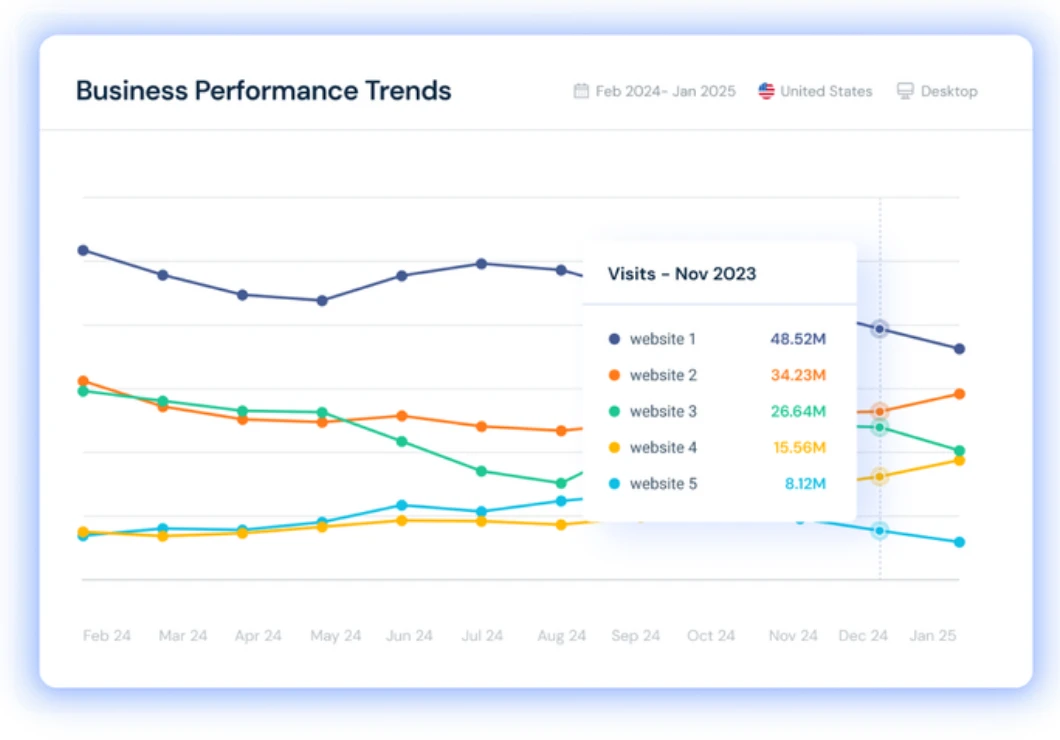
Task: Select the website 3 label in tooltip
Action: point(663,411)
